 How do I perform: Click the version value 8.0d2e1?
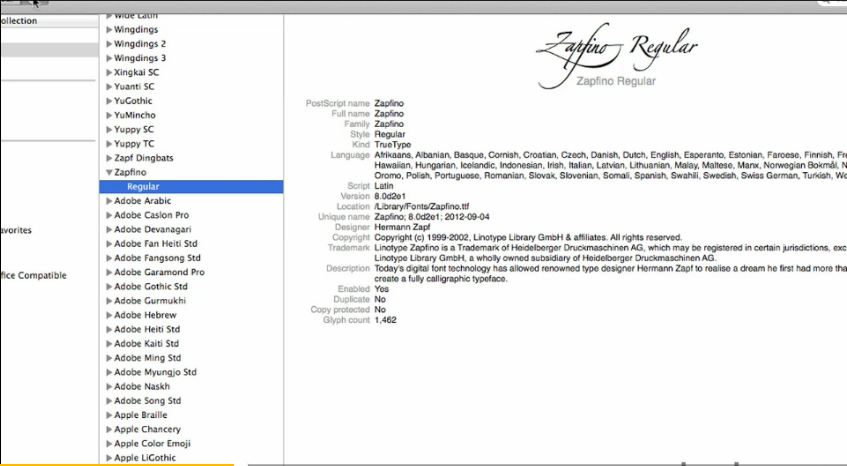coord(390,196)
